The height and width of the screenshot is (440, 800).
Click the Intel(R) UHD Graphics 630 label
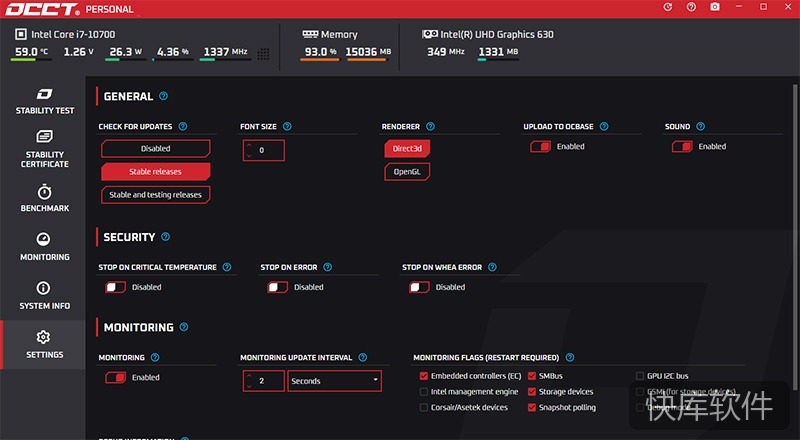pyautogui.click(x=496, y=34)
